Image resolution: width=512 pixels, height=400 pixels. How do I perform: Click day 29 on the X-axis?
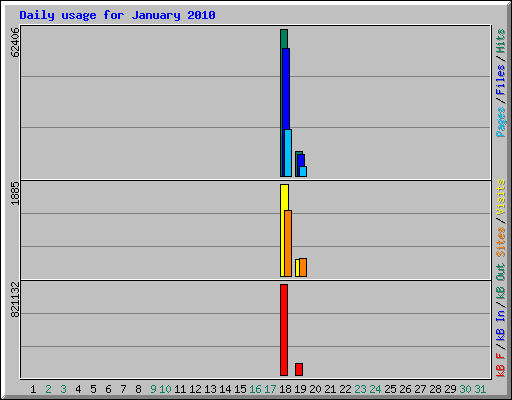click(x=450, y=389)
